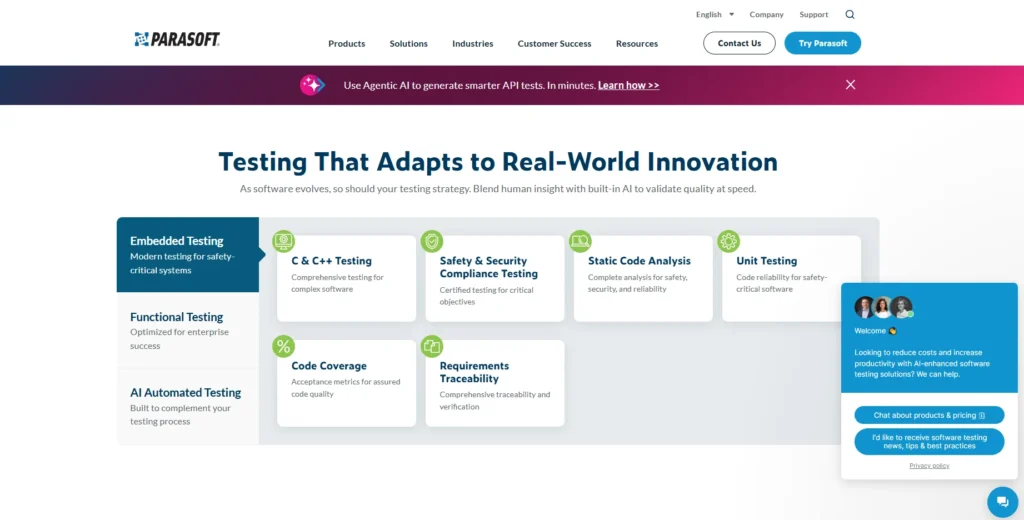
Task: Open the Industries menu
Action: (x=473, y=44)
